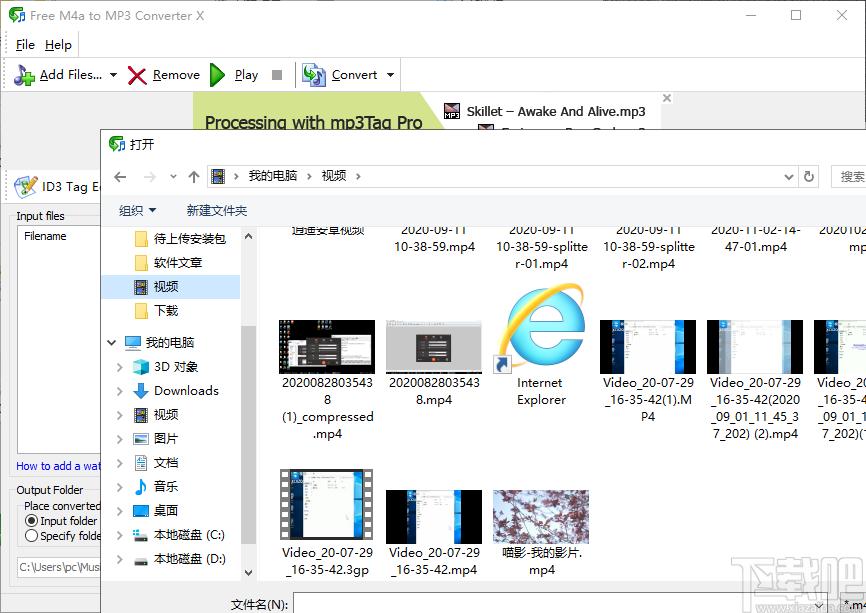Select the 2020-11-02-14-47-01.mp4 file
The image size is (866, 613).
point(755,241)
